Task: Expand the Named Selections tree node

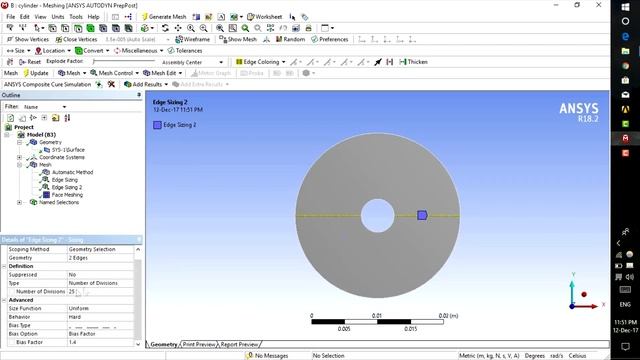Action: click(x=19, y=202)
